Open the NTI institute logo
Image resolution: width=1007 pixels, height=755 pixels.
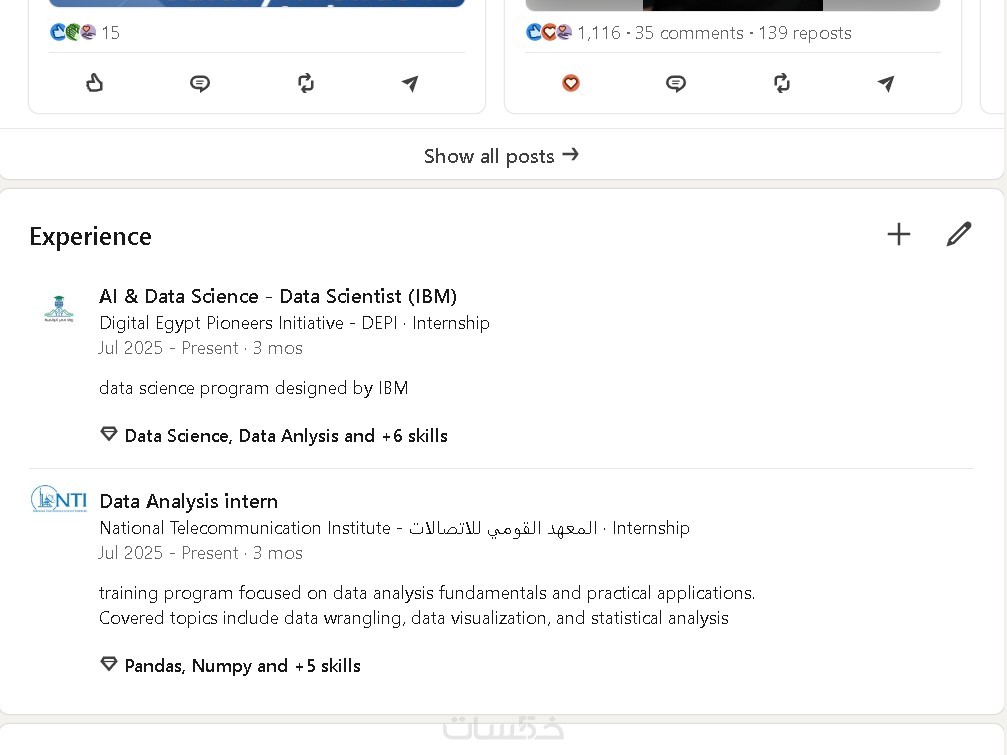pyautogui.click(x=59, y=499)
